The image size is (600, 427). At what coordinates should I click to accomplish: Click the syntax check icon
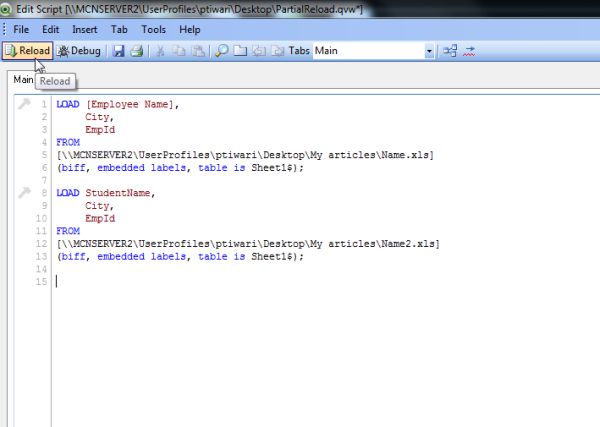pyautogui.click(x=469, y=51)
